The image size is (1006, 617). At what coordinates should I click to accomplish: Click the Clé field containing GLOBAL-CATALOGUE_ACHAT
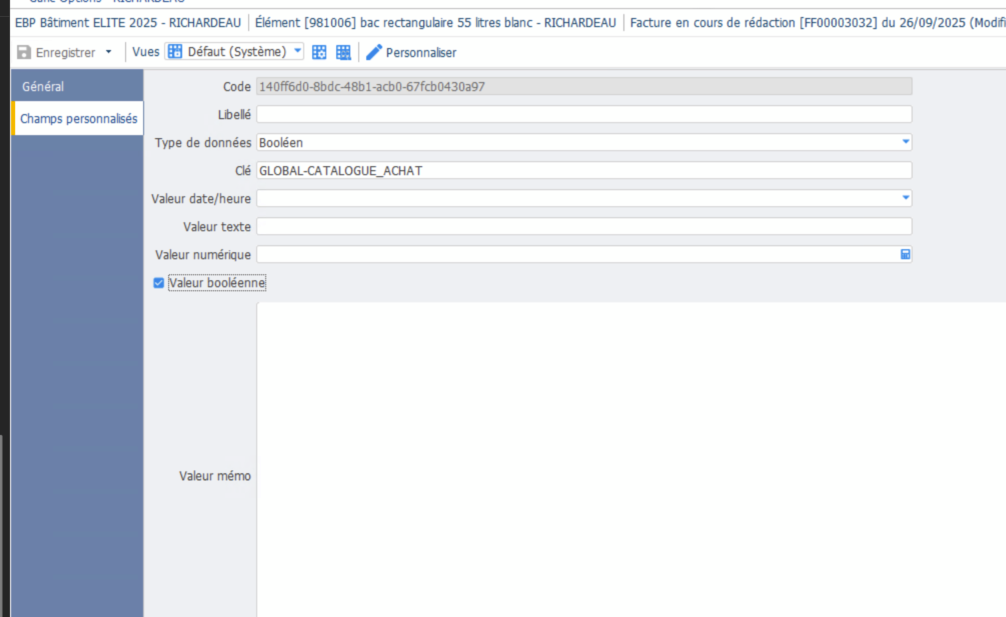coord(583,171)
